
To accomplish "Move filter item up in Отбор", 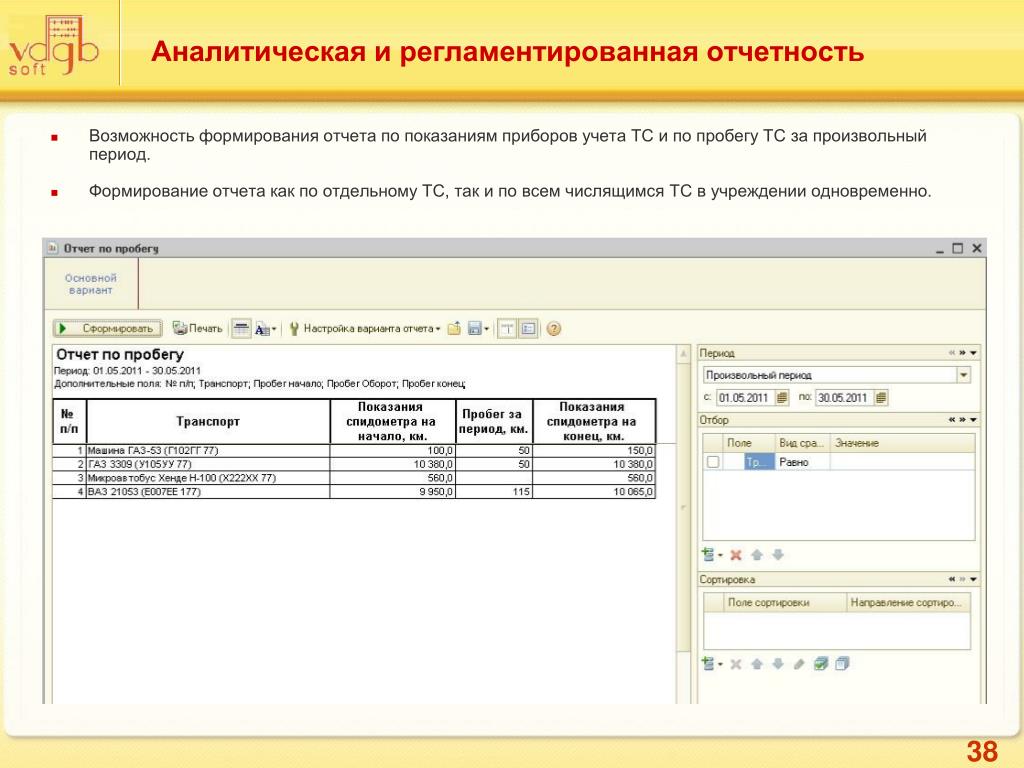I will coord(757,555).
